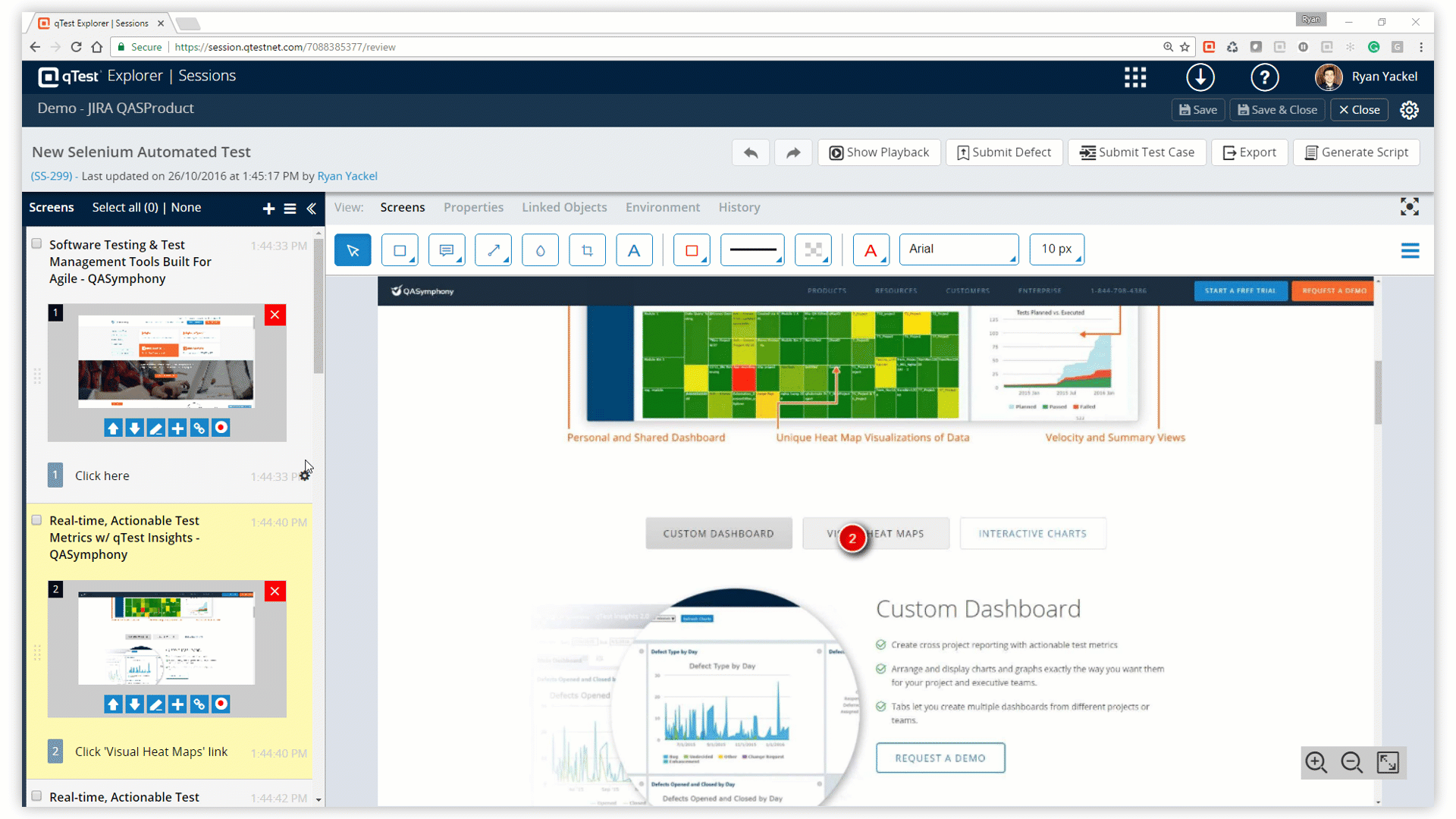1456x819 pixels.
Task: Switch to the Properties tab
Action: (x=473, y=207)
